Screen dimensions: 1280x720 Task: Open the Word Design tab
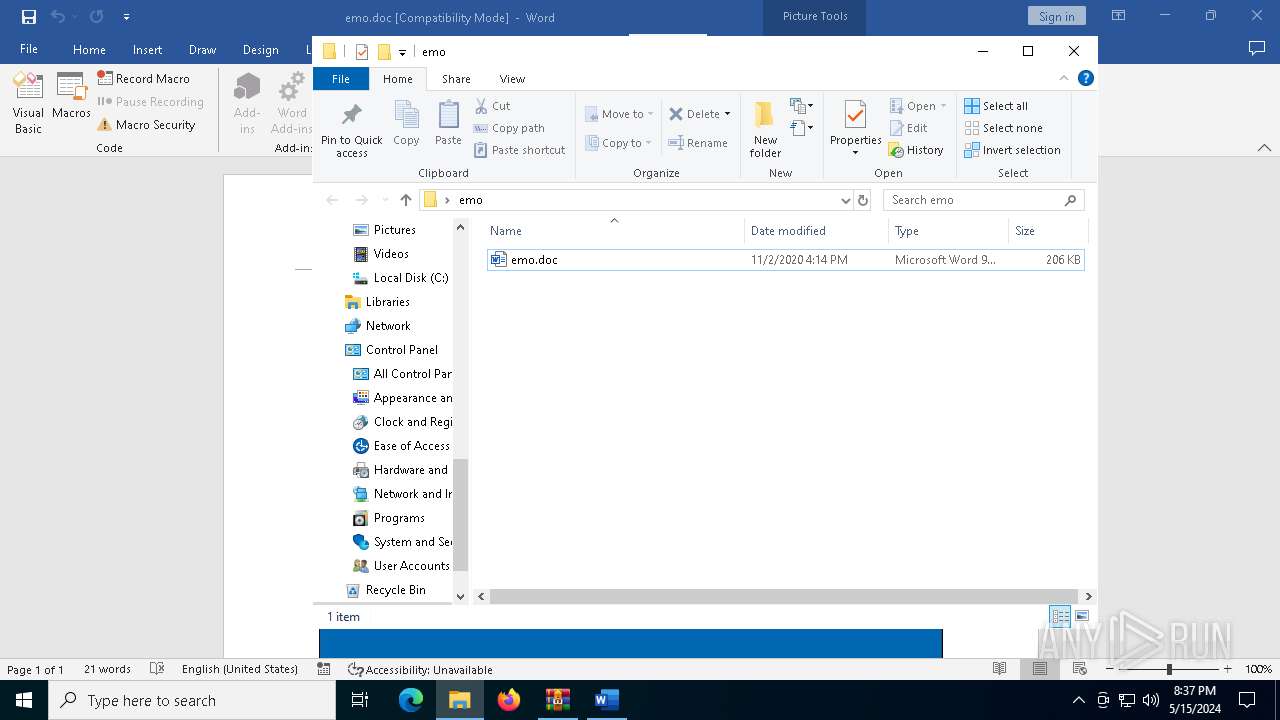coord(260,50)
